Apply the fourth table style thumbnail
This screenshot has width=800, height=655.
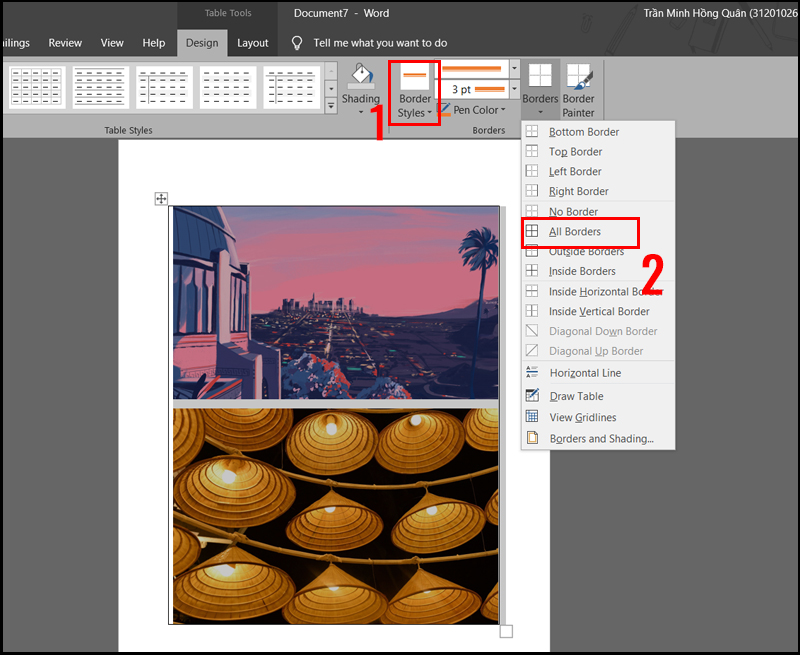[x=228, y=87]
